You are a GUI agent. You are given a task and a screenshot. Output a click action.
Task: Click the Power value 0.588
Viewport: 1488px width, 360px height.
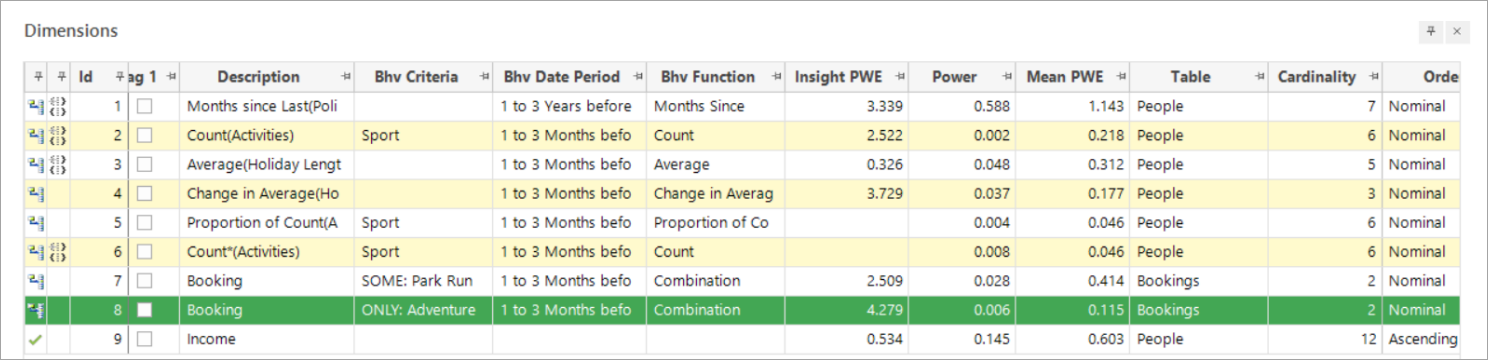[963, 106]
